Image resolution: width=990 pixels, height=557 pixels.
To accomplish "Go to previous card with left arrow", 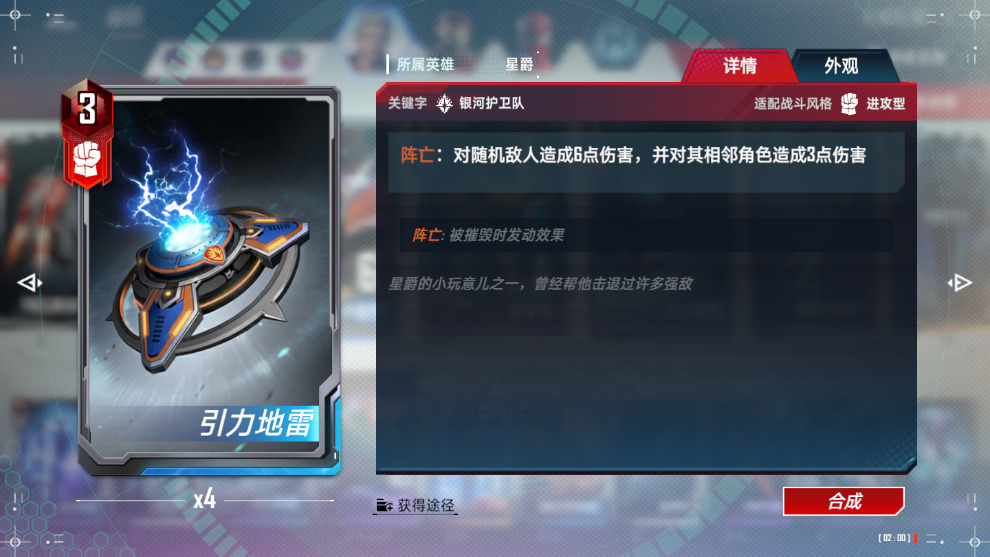I will pos(29,283).
